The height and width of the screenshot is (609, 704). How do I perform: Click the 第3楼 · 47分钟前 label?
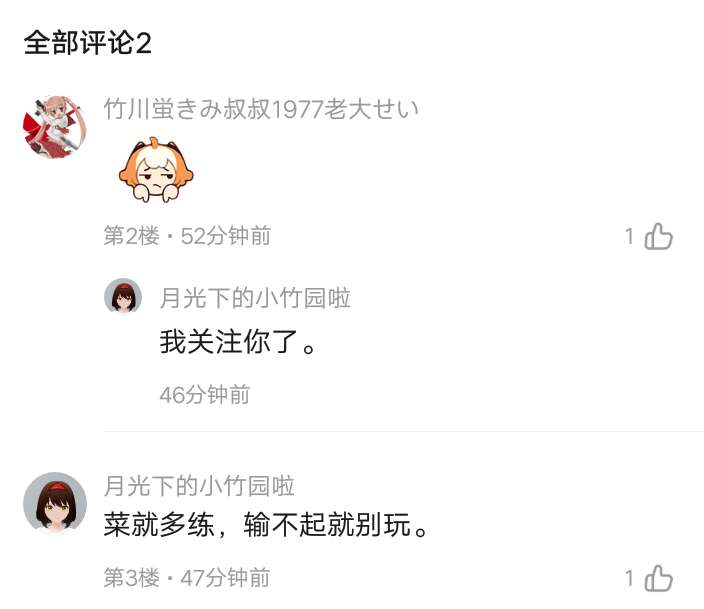(x=187, y=578)
